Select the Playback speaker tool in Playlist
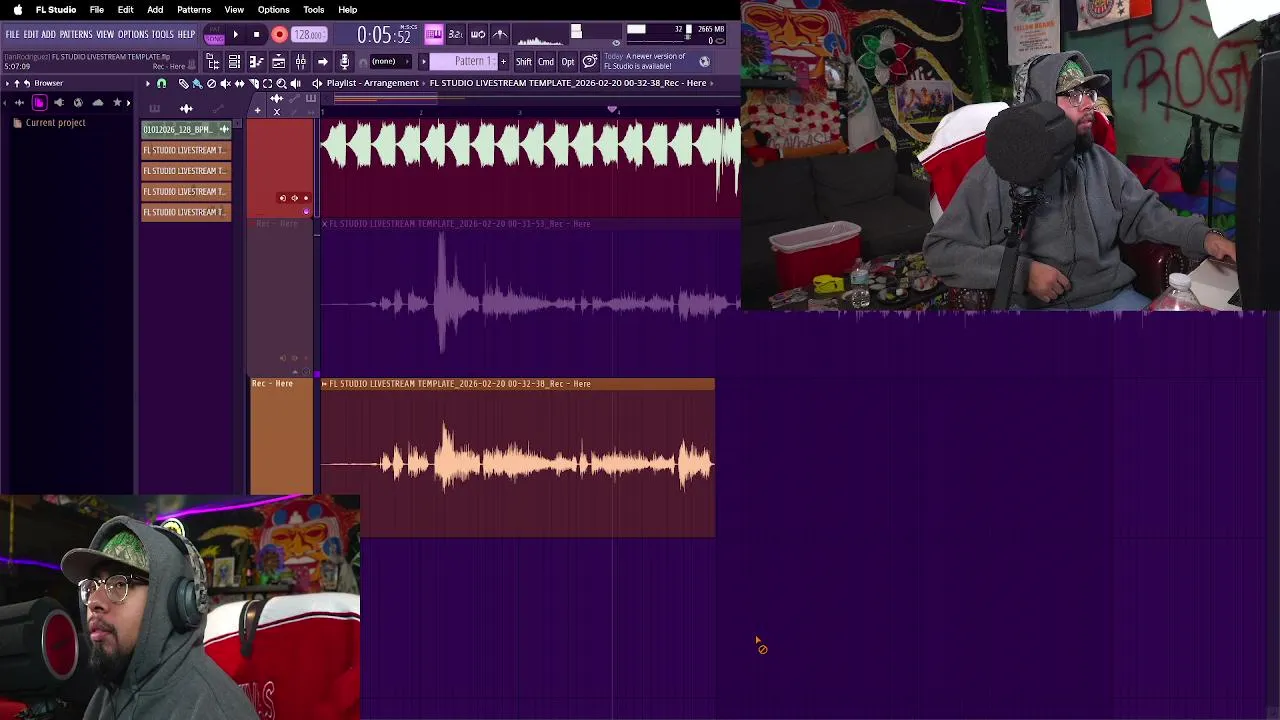Viewport: 1280px width, 720px height. click(x=295, y=83)
